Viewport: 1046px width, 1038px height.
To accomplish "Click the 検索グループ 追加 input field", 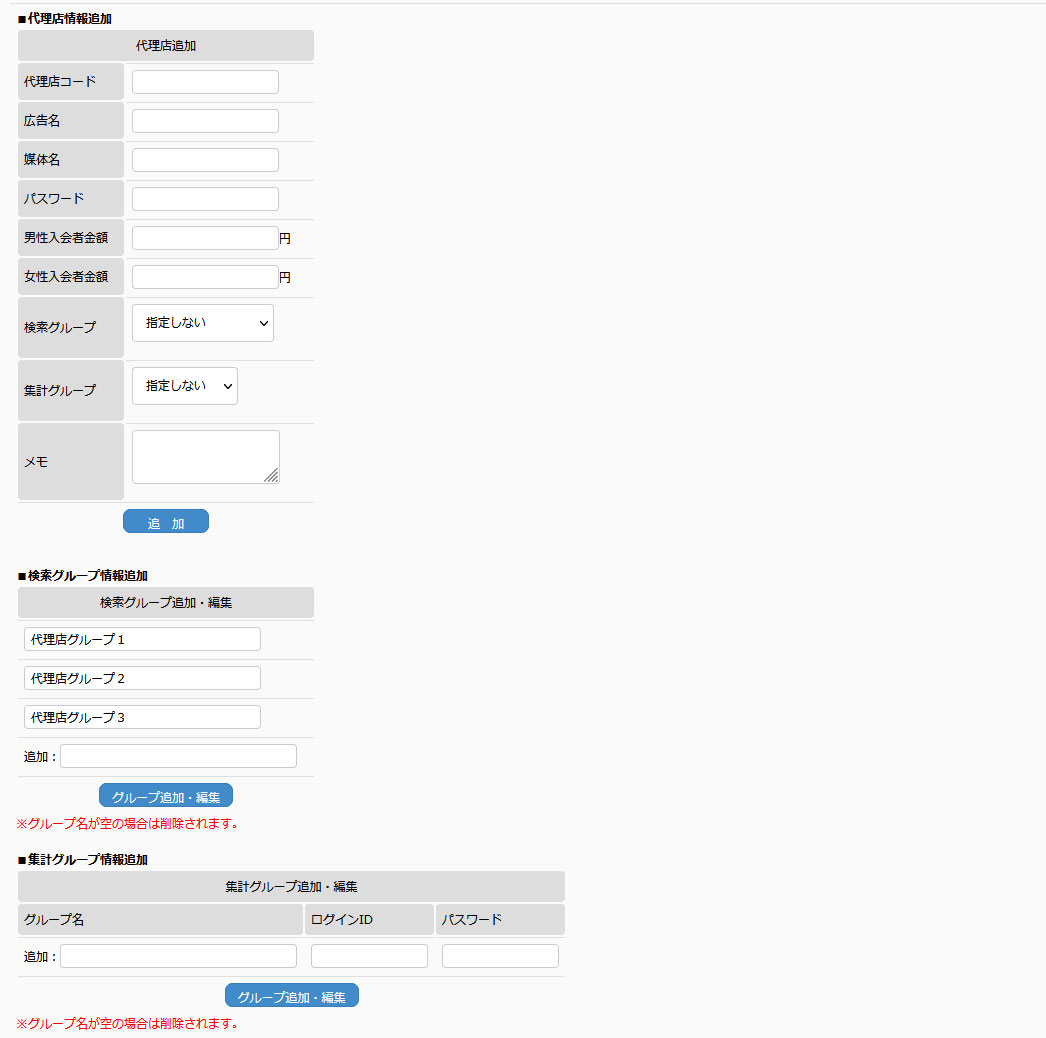I will point(178,756).
